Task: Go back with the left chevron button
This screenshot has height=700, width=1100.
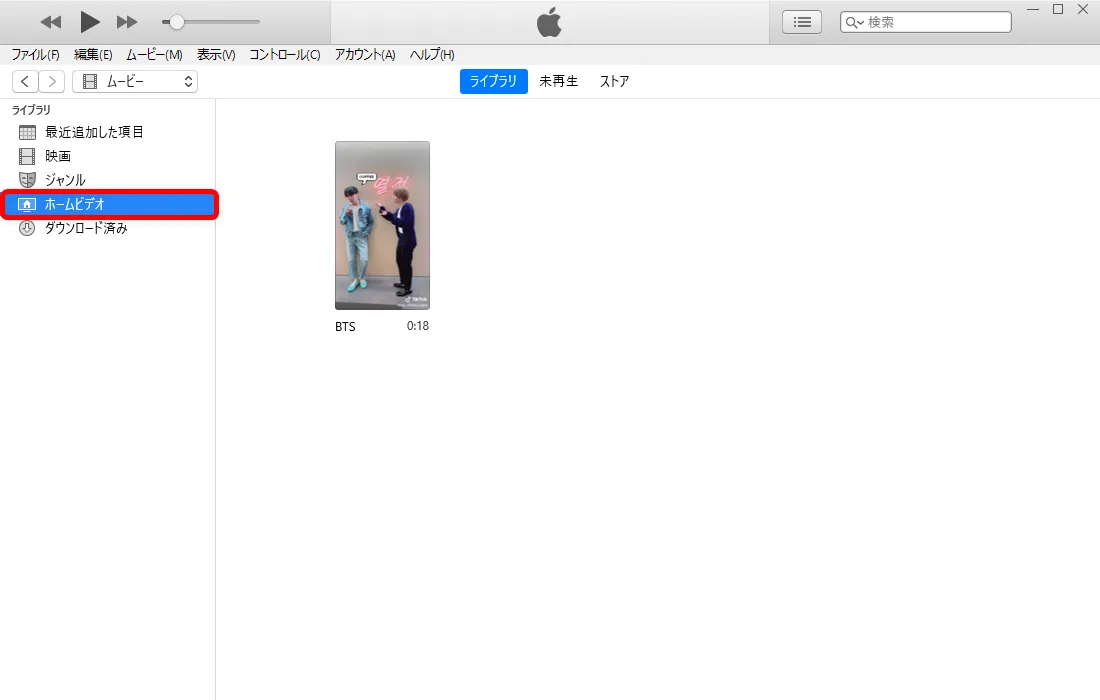Action: [25, 81]
